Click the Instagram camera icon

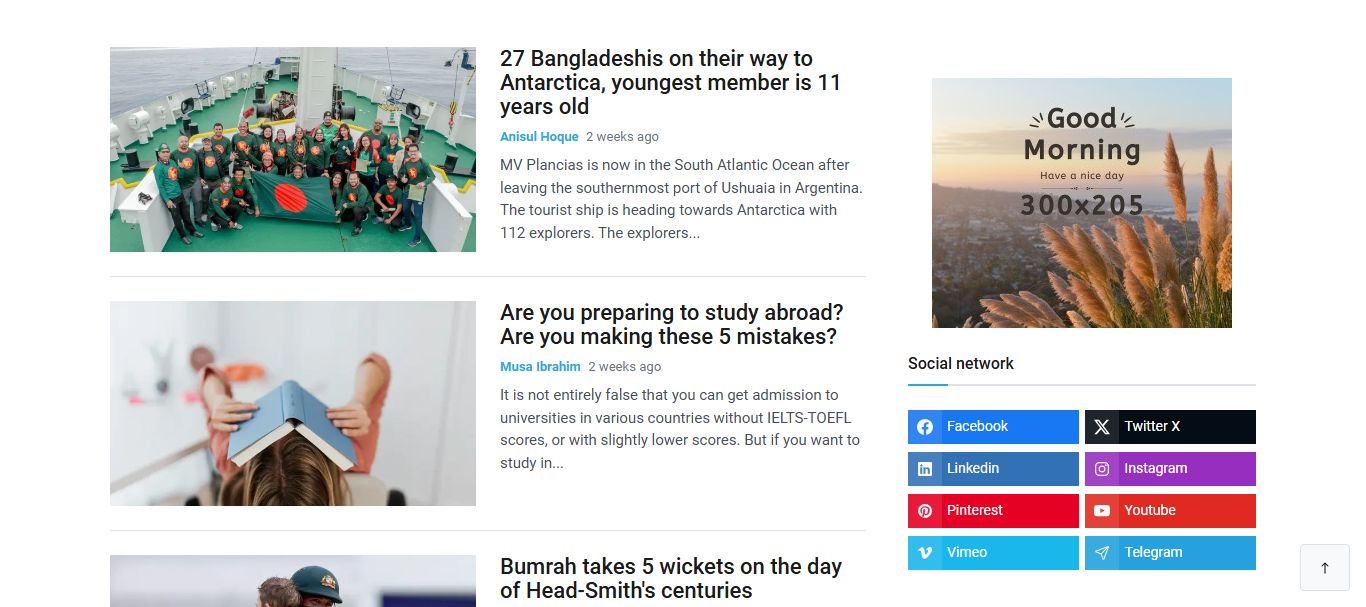[1102, 469]
